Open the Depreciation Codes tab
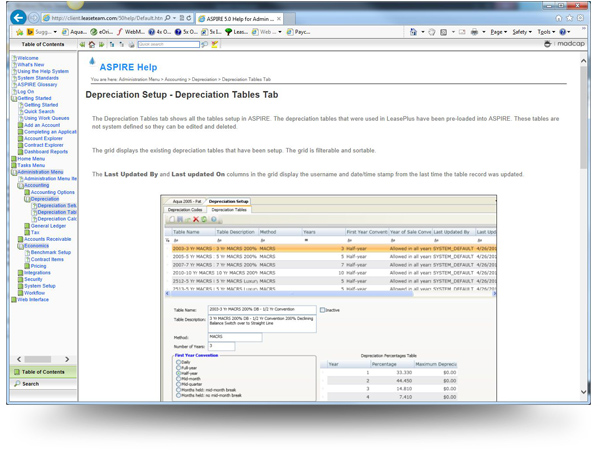The width and height of the screenshot is (600, 450). click(x=185, y=210)
